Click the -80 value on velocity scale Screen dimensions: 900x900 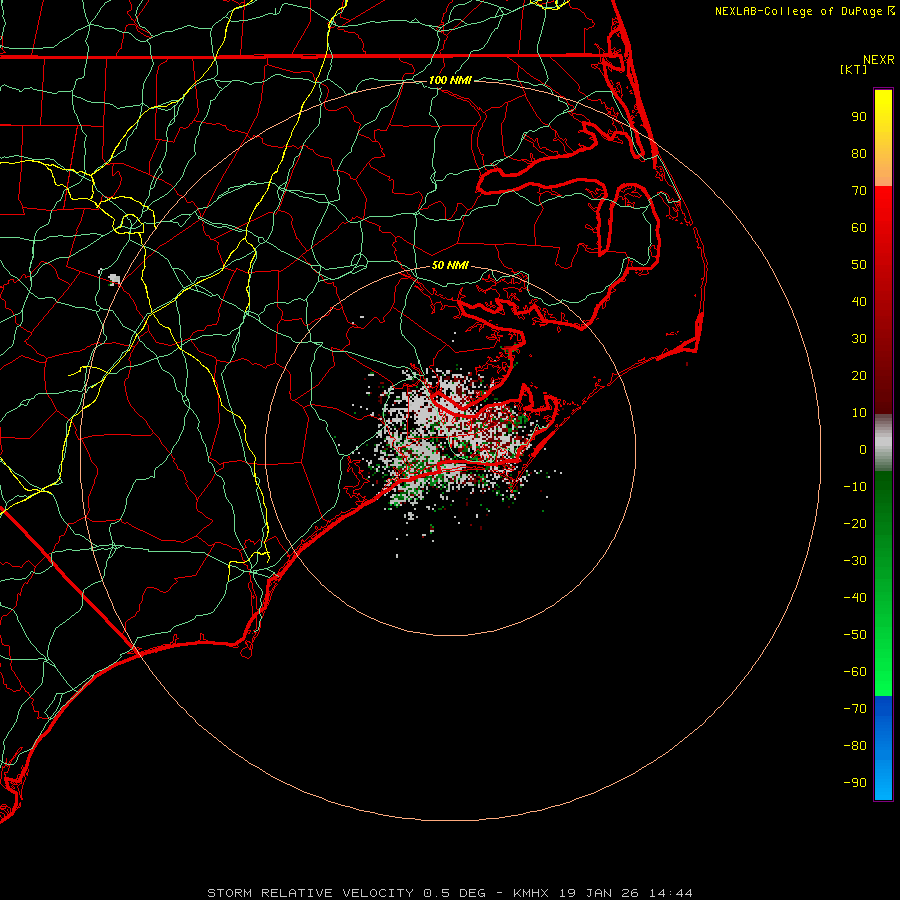855,746
